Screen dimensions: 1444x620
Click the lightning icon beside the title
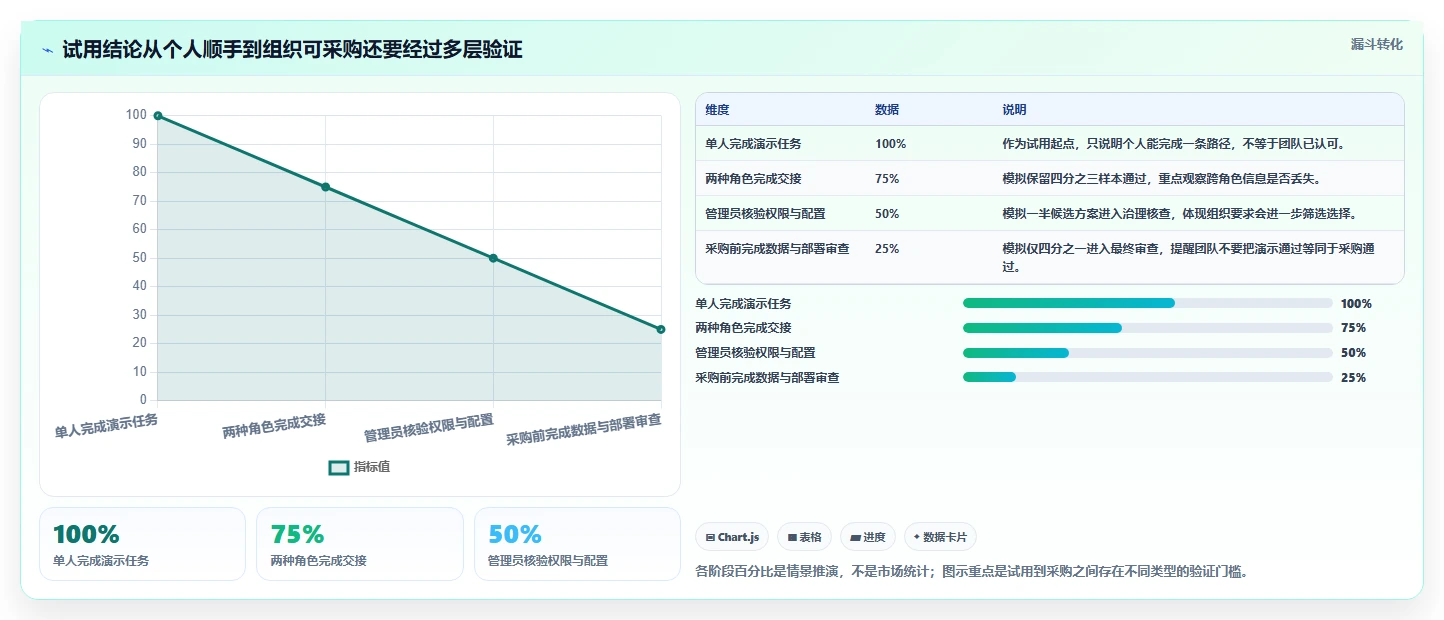(x=47, y=50)
